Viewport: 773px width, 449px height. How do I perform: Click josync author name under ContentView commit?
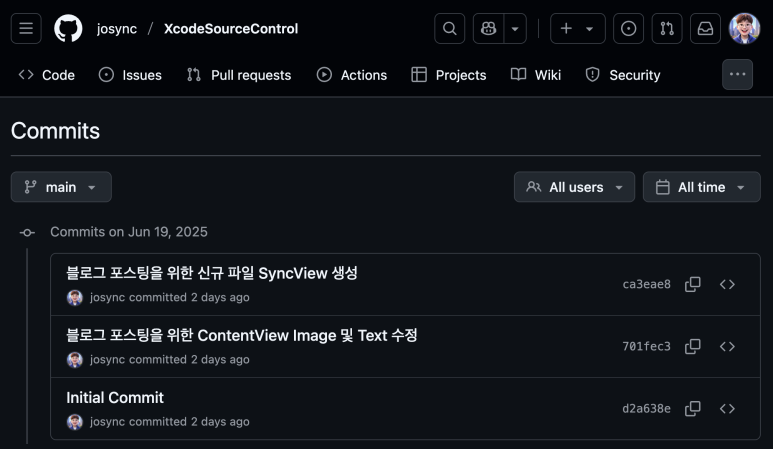pos(107,360)
